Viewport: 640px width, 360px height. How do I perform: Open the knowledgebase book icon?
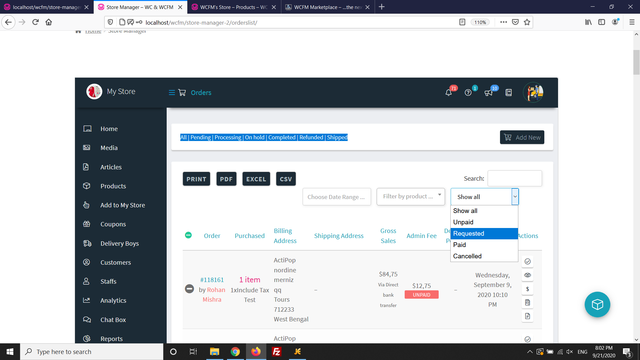[x=509, y=93]
